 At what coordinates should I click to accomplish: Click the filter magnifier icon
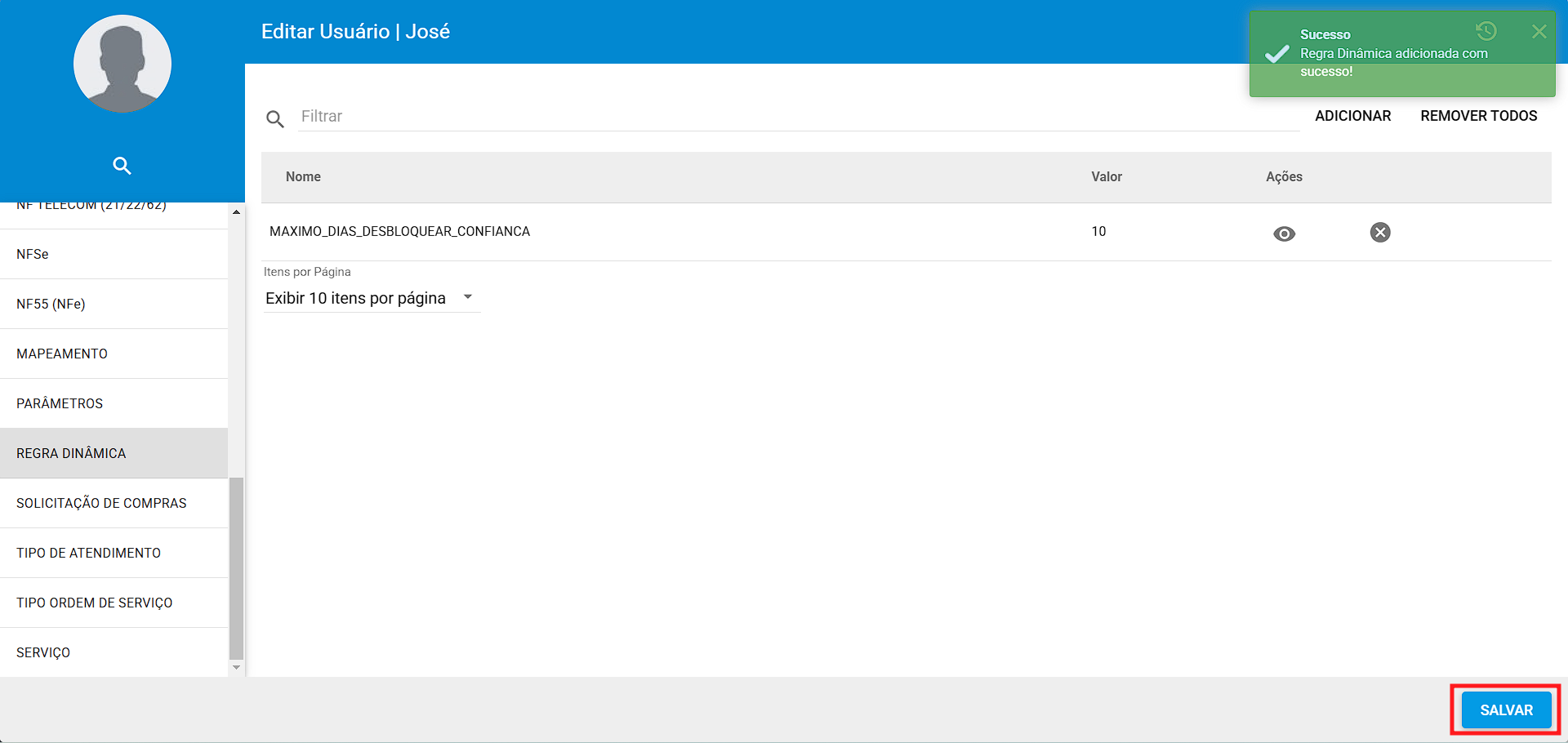[275, 119]
